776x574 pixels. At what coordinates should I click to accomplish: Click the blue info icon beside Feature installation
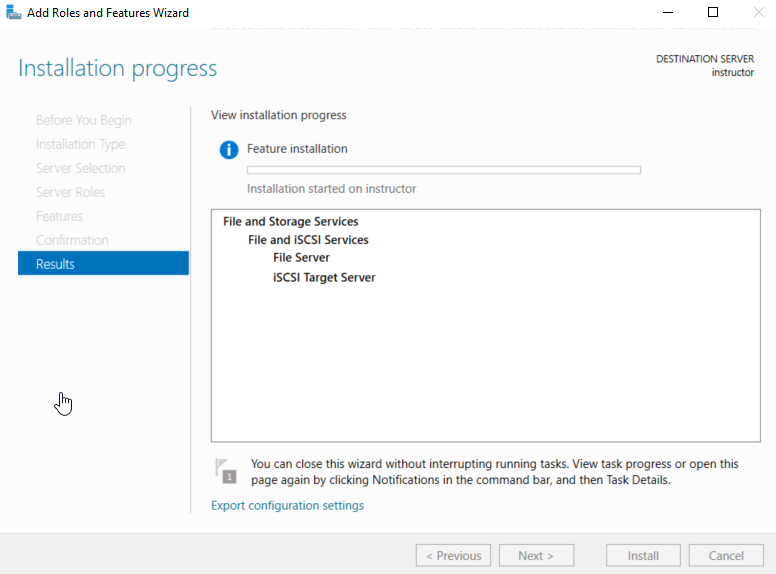[x=229, y=149]
